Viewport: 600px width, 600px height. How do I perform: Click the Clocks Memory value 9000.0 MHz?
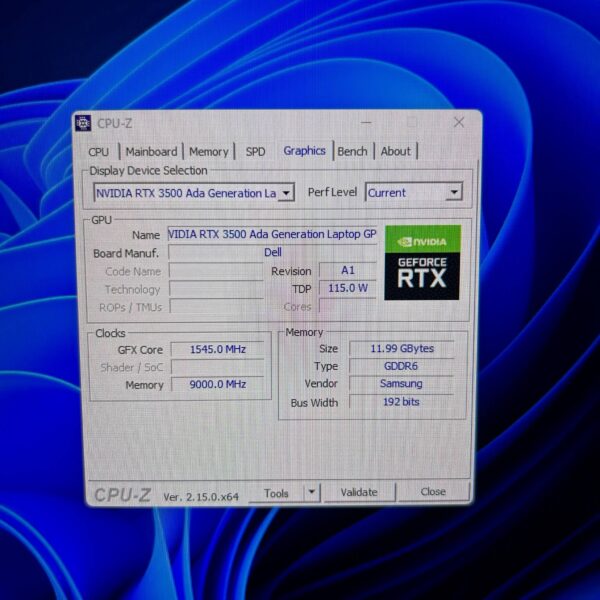coord(217,384)
